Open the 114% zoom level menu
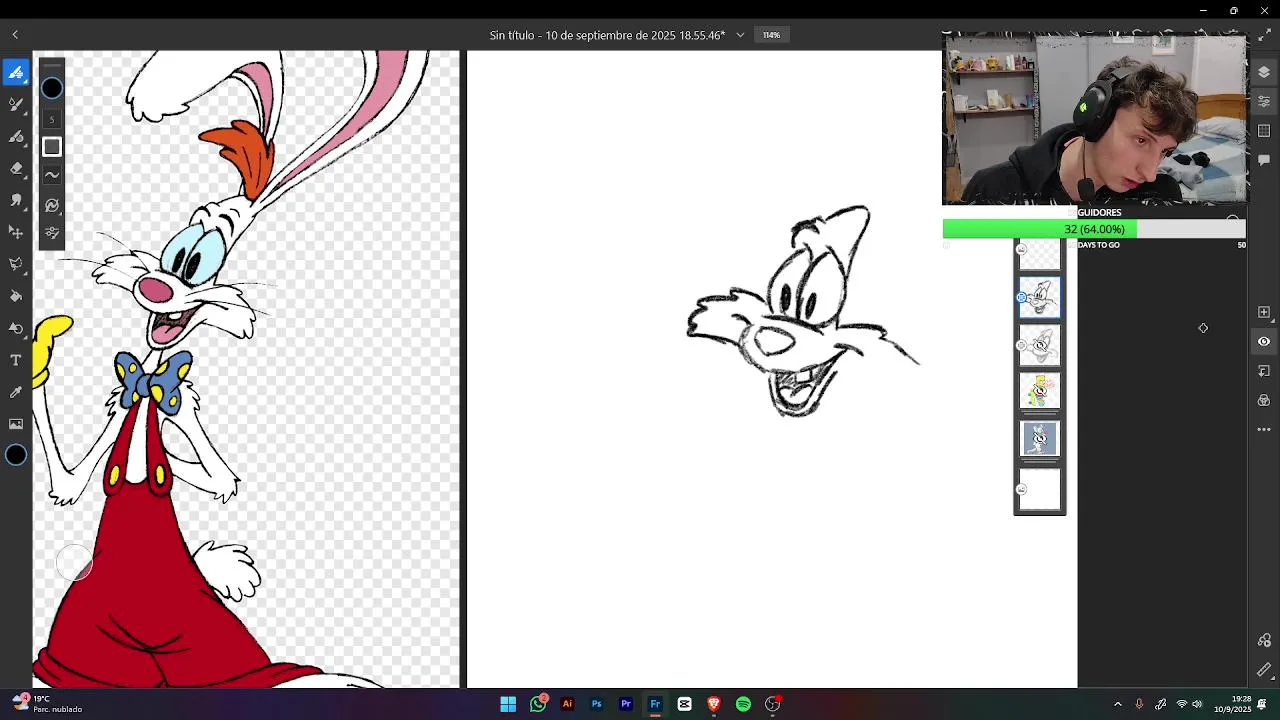This screenshot has height=720, width=1280. [771, 35]
